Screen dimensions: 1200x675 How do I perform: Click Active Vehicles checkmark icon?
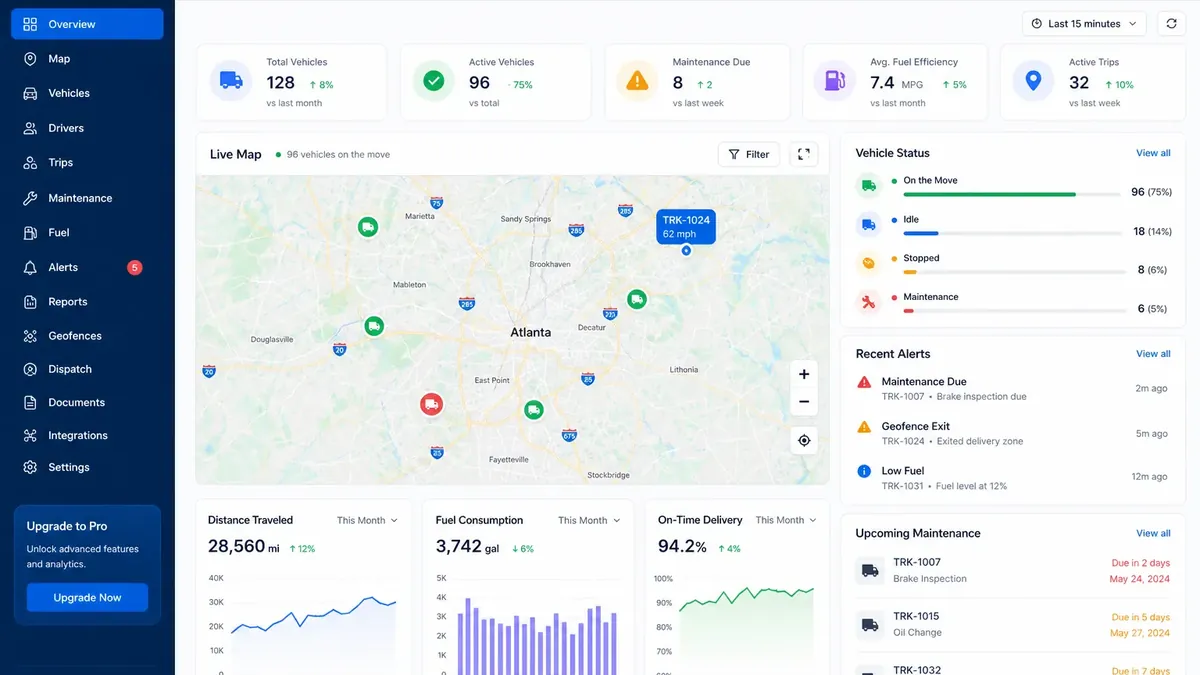click(x=434, y=81)
